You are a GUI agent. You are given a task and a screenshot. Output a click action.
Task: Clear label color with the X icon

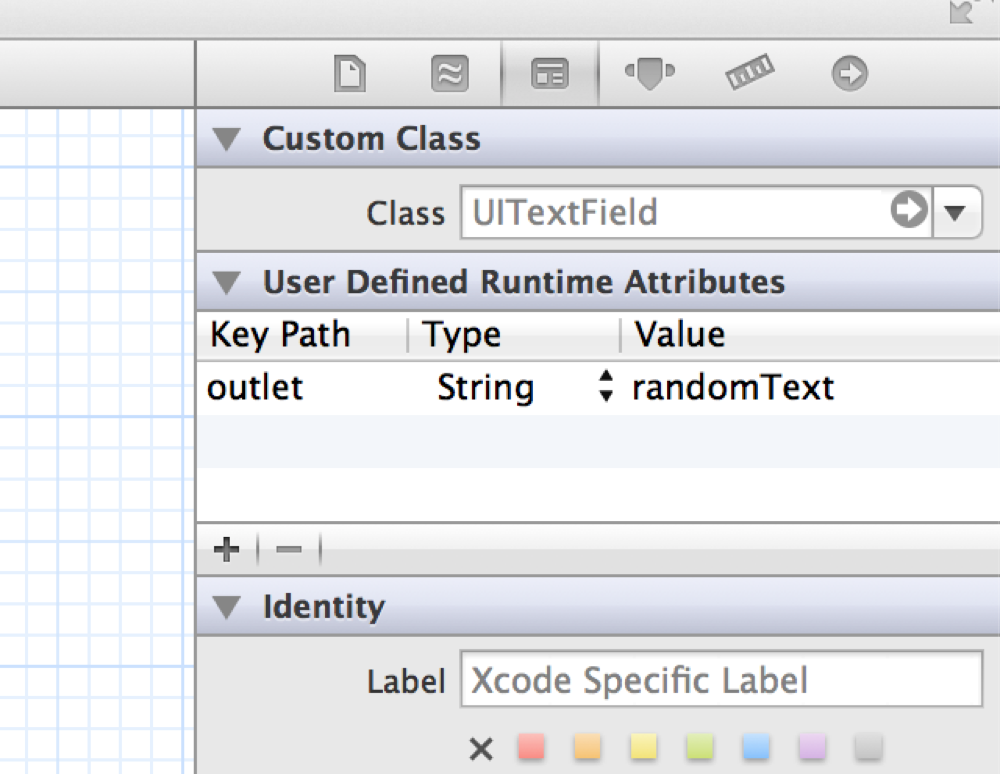point(481,748)
